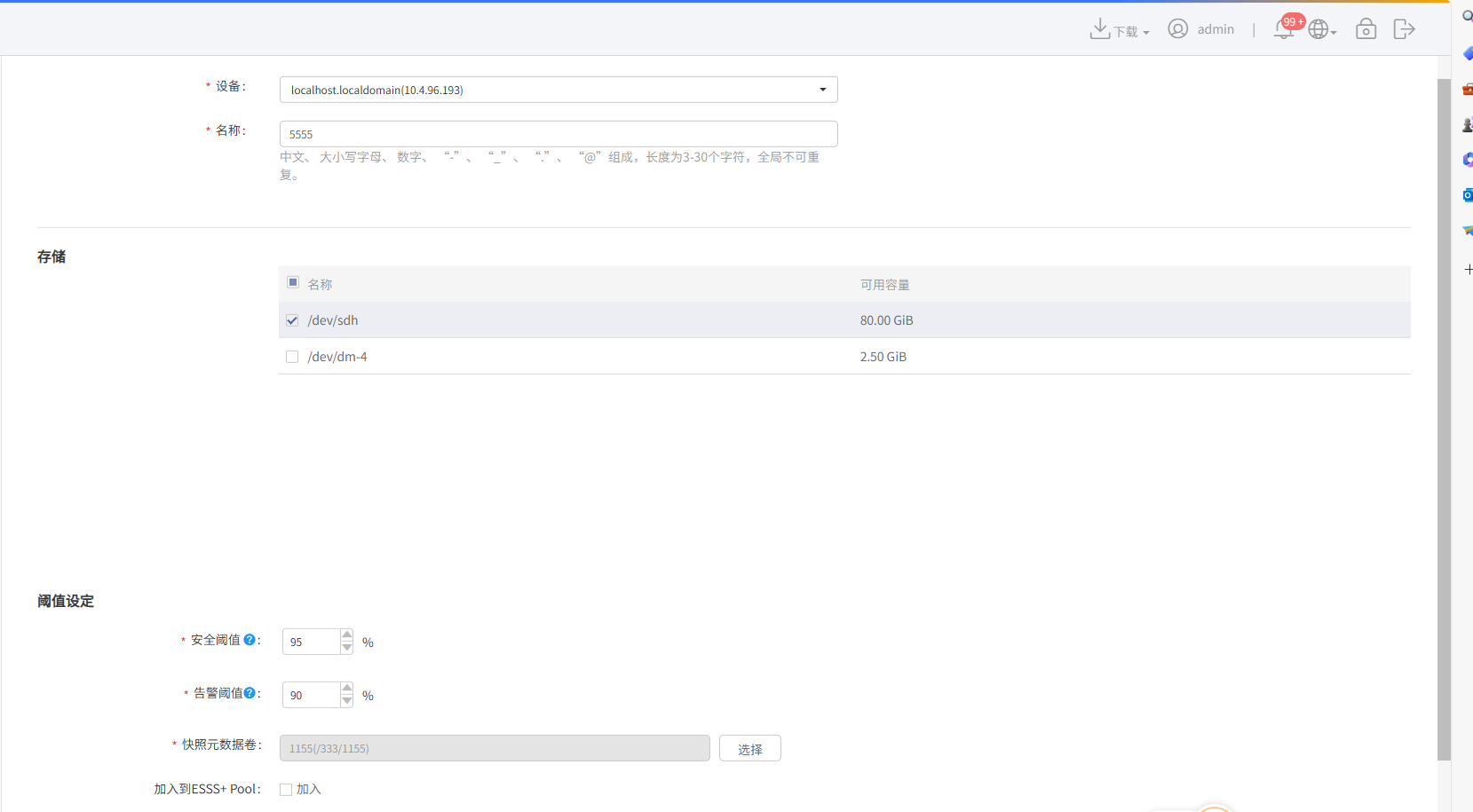Screen dimensions: 1473x812
Task: Toggle the select-all checkbox in storage header
Action: 293,282
